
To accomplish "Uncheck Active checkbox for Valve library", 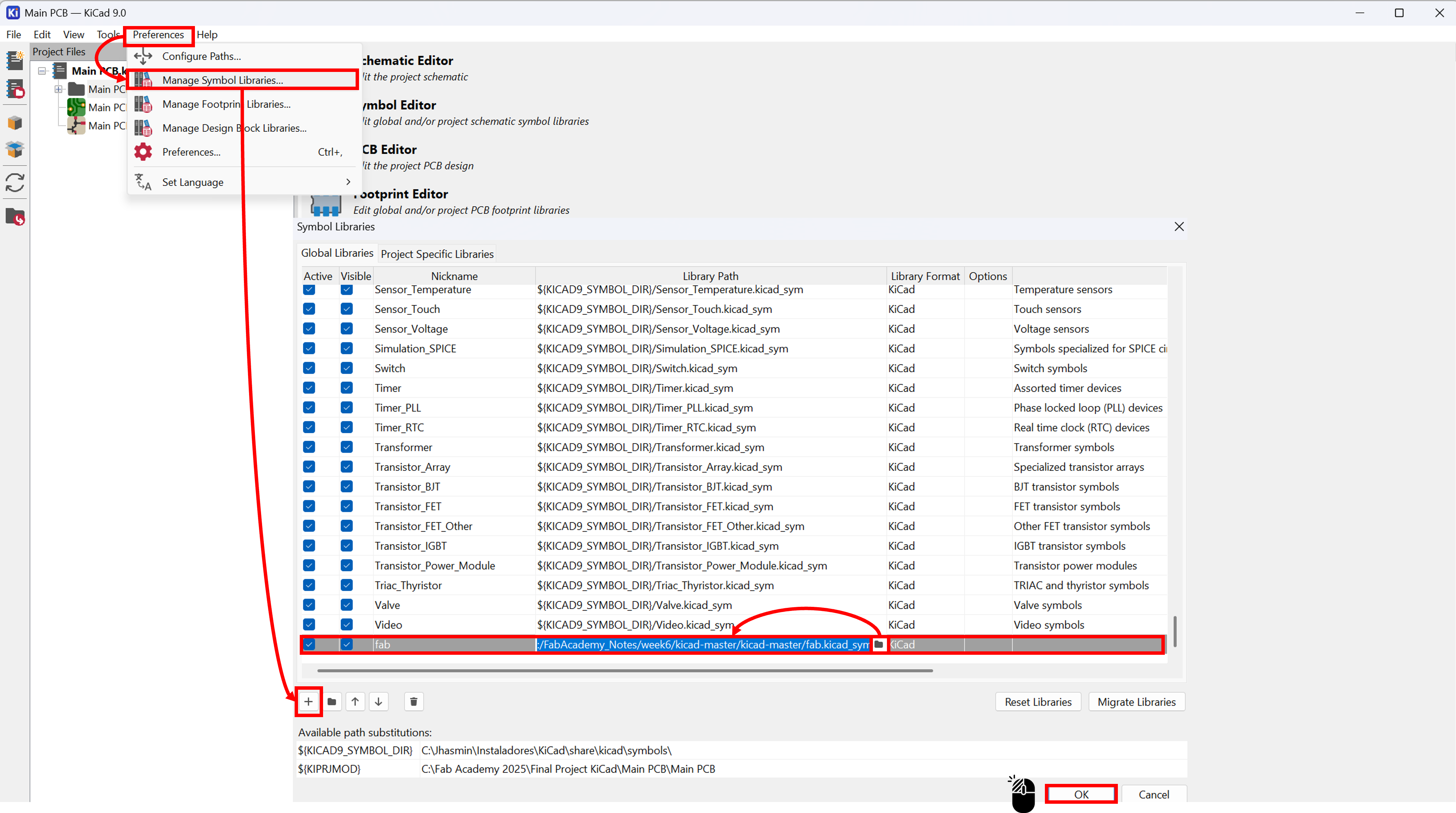I will point(309,605).
